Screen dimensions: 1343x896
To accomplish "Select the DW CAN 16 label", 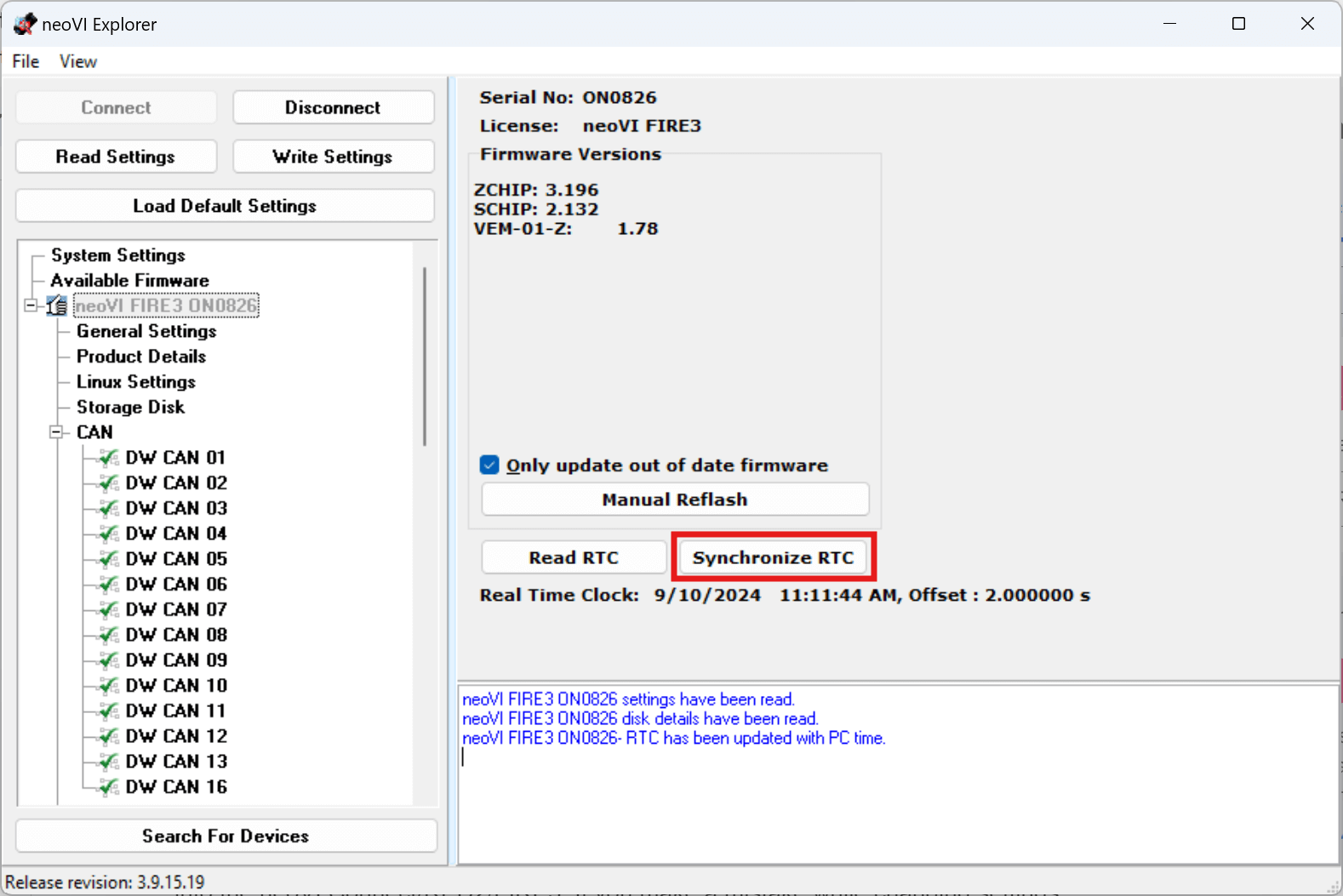I will (x=176, y=787).
